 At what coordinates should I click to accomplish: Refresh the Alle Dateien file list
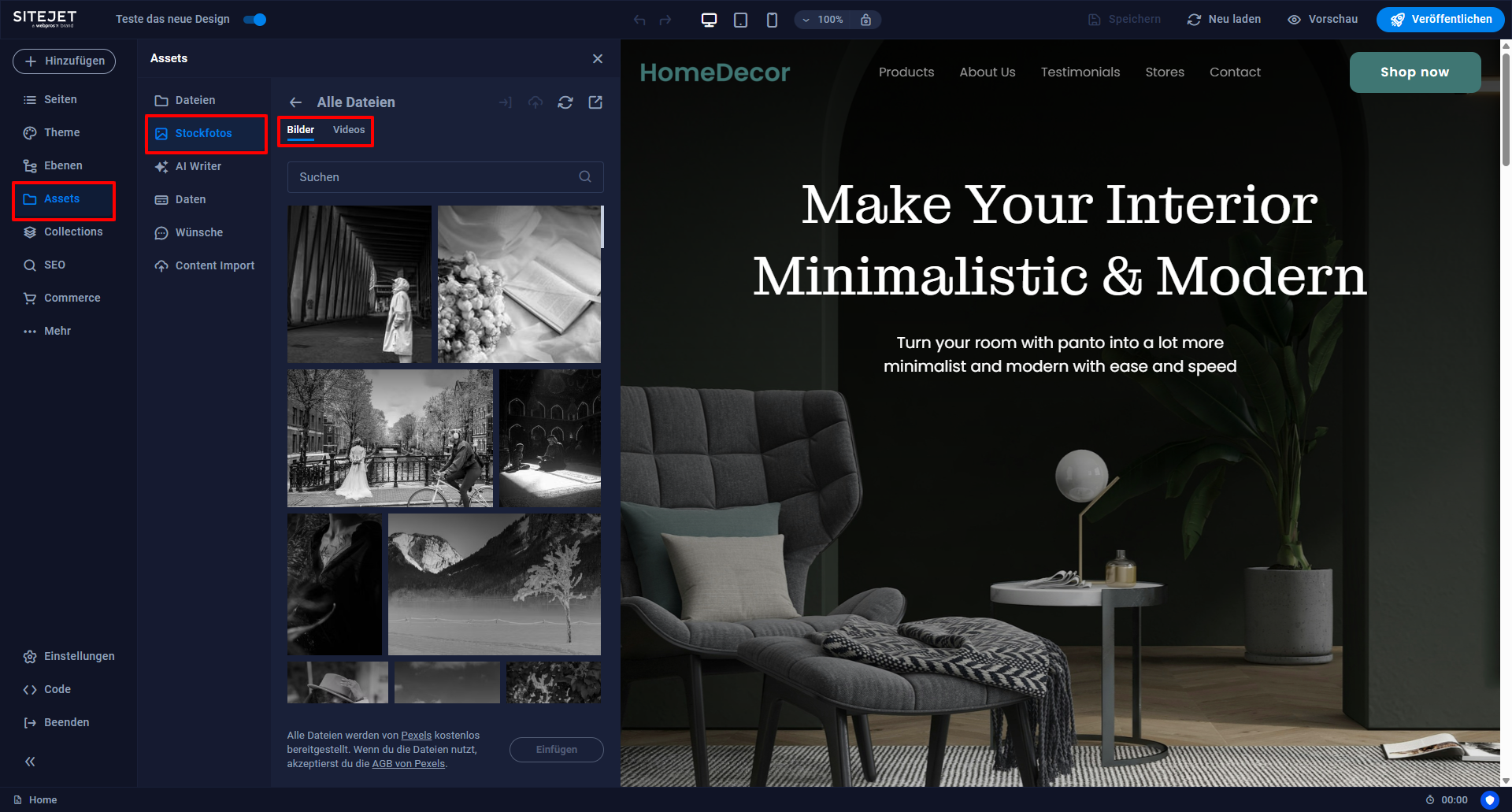[565, 102]
